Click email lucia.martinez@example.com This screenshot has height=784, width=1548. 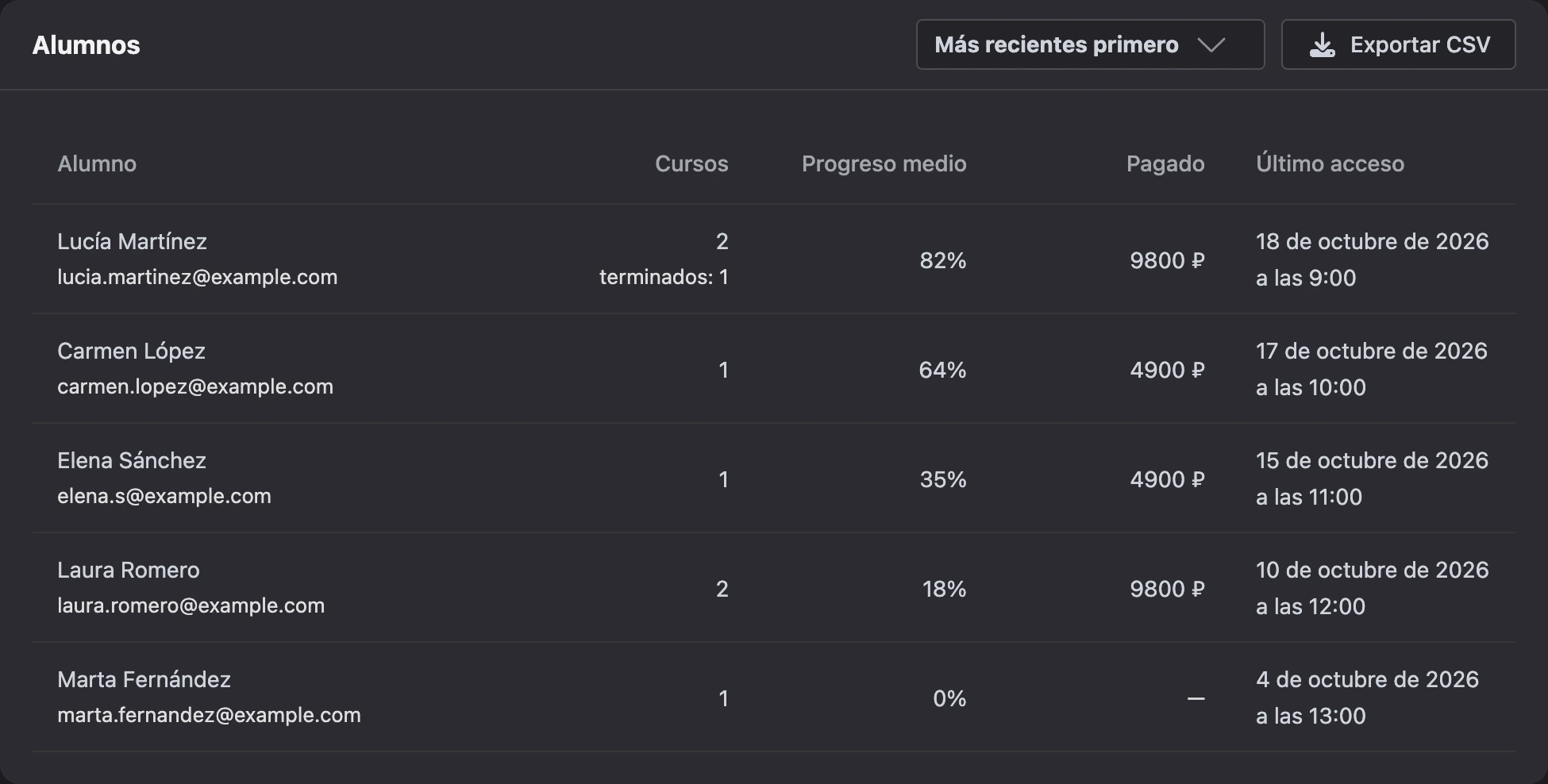[x=197, y=277]
